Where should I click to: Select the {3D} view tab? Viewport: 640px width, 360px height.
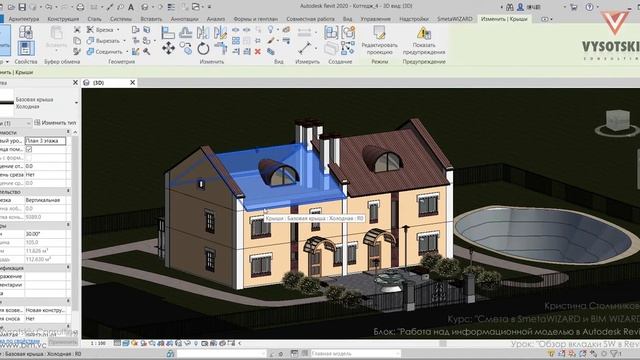[109, 82]
